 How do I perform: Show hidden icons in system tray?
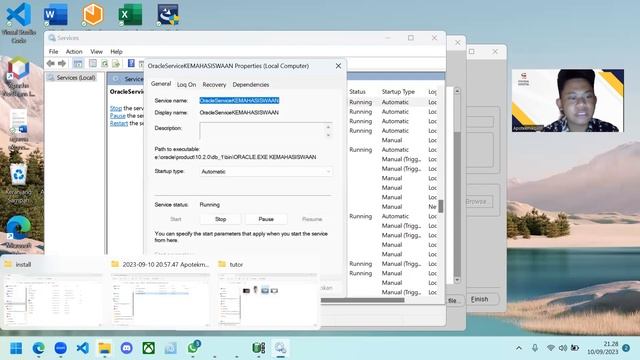pyautogui.click(x=519, y=348)
